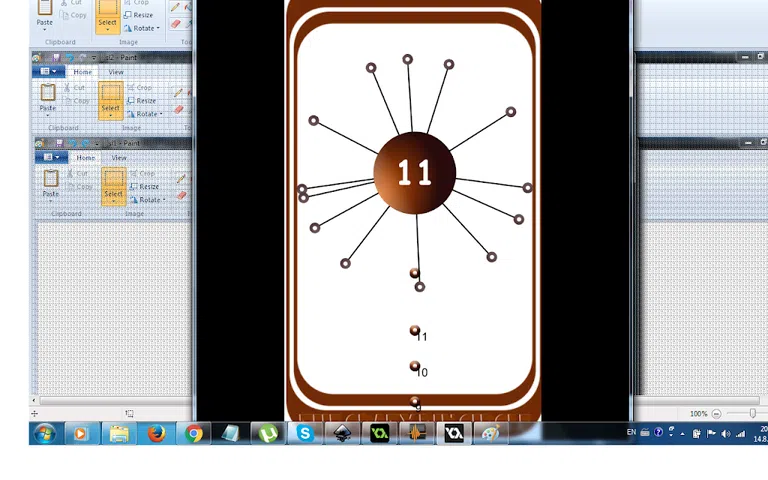
Task: Switch to Skype on the taskbar
Action: (x=305, y=433)
